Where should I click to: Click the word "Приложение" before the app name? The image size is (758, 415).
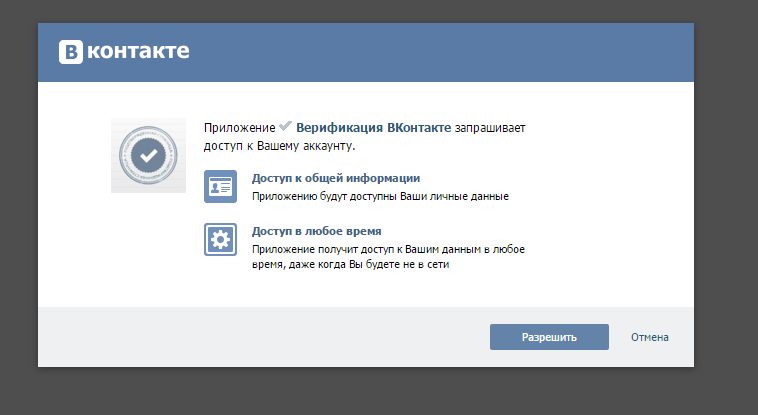point(238,129)
